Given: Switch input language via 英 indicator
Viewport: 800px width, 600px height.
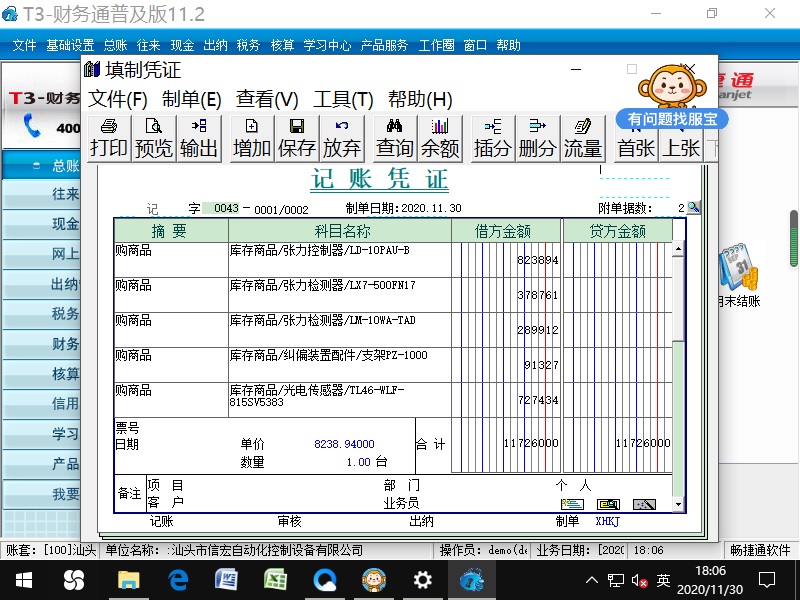Looking at the screenshot, I should pyautogui.click(x=663, y=580).
